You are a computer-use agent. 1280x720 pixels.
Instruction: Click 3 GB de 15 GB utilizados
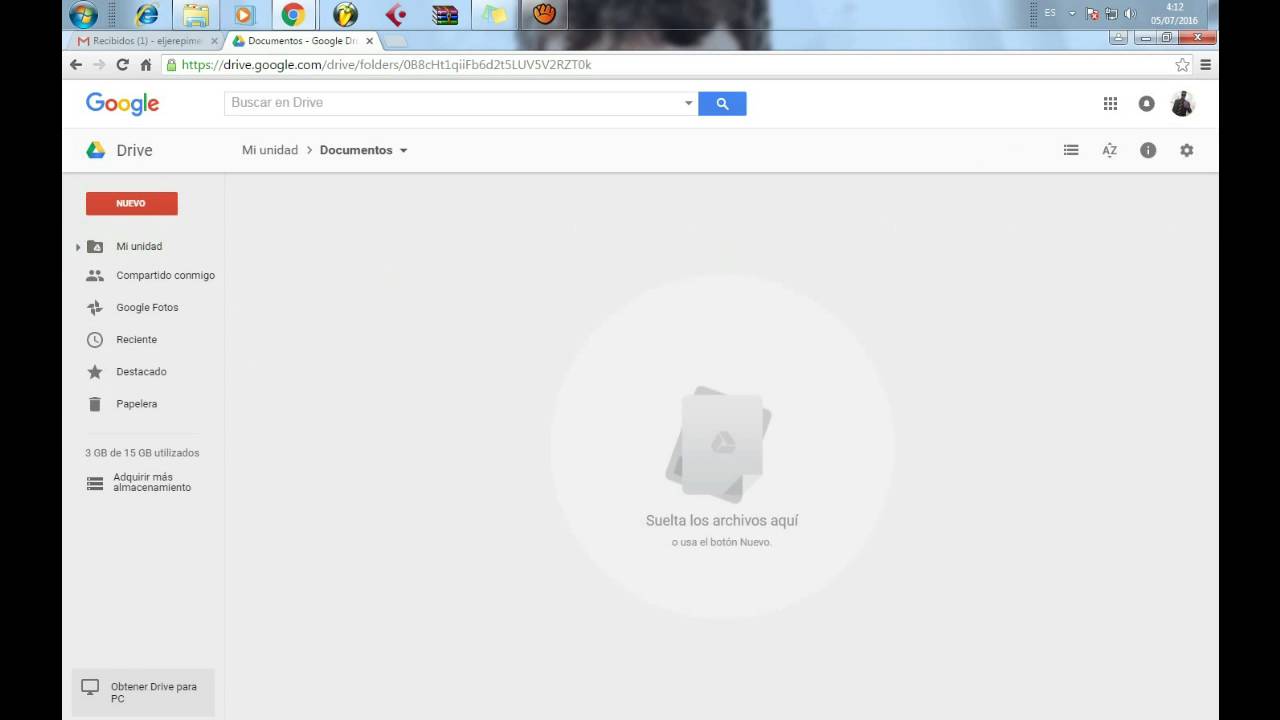(142, 453)
